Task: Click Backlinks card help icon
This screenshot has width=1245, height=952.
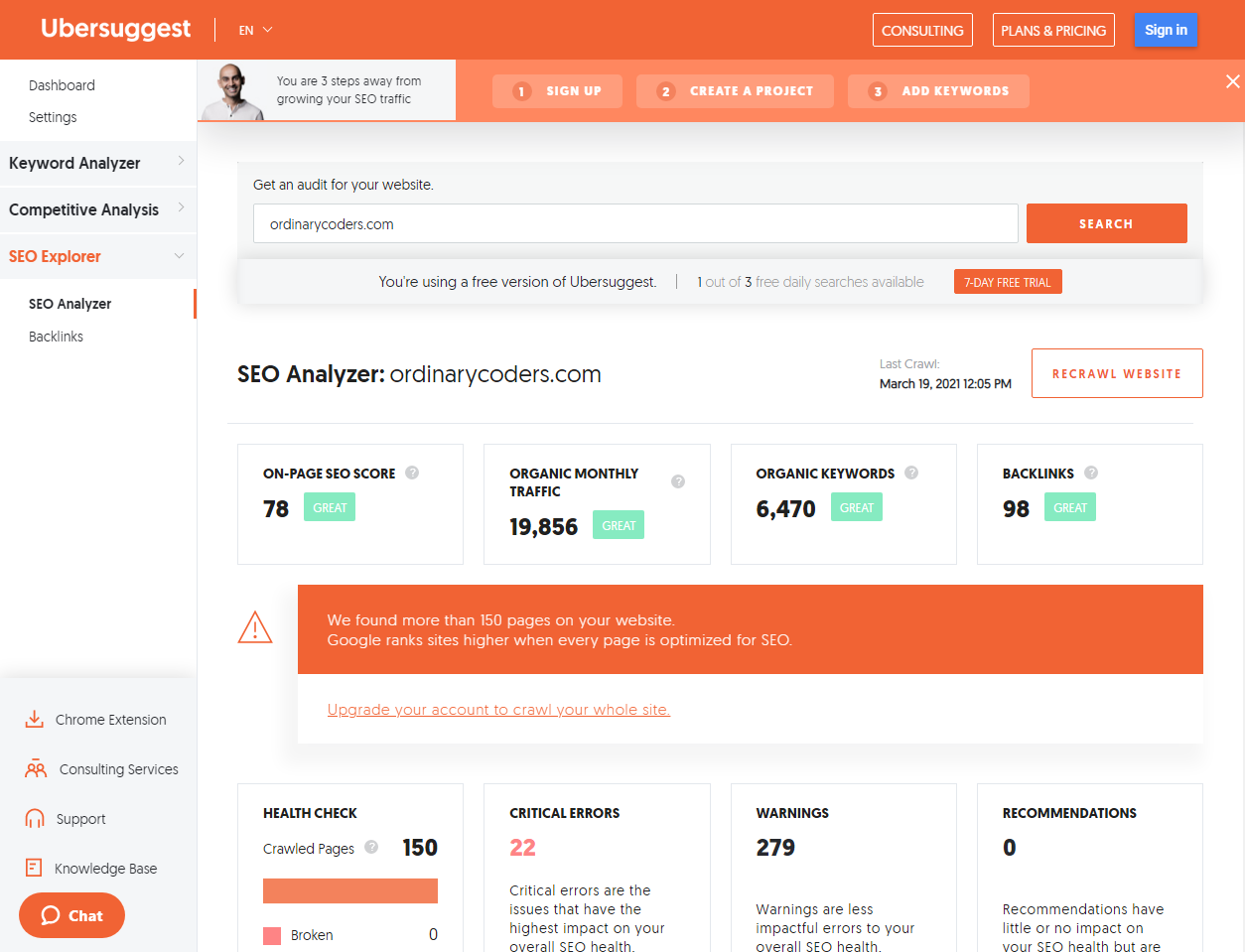Action: (1091, 473)
